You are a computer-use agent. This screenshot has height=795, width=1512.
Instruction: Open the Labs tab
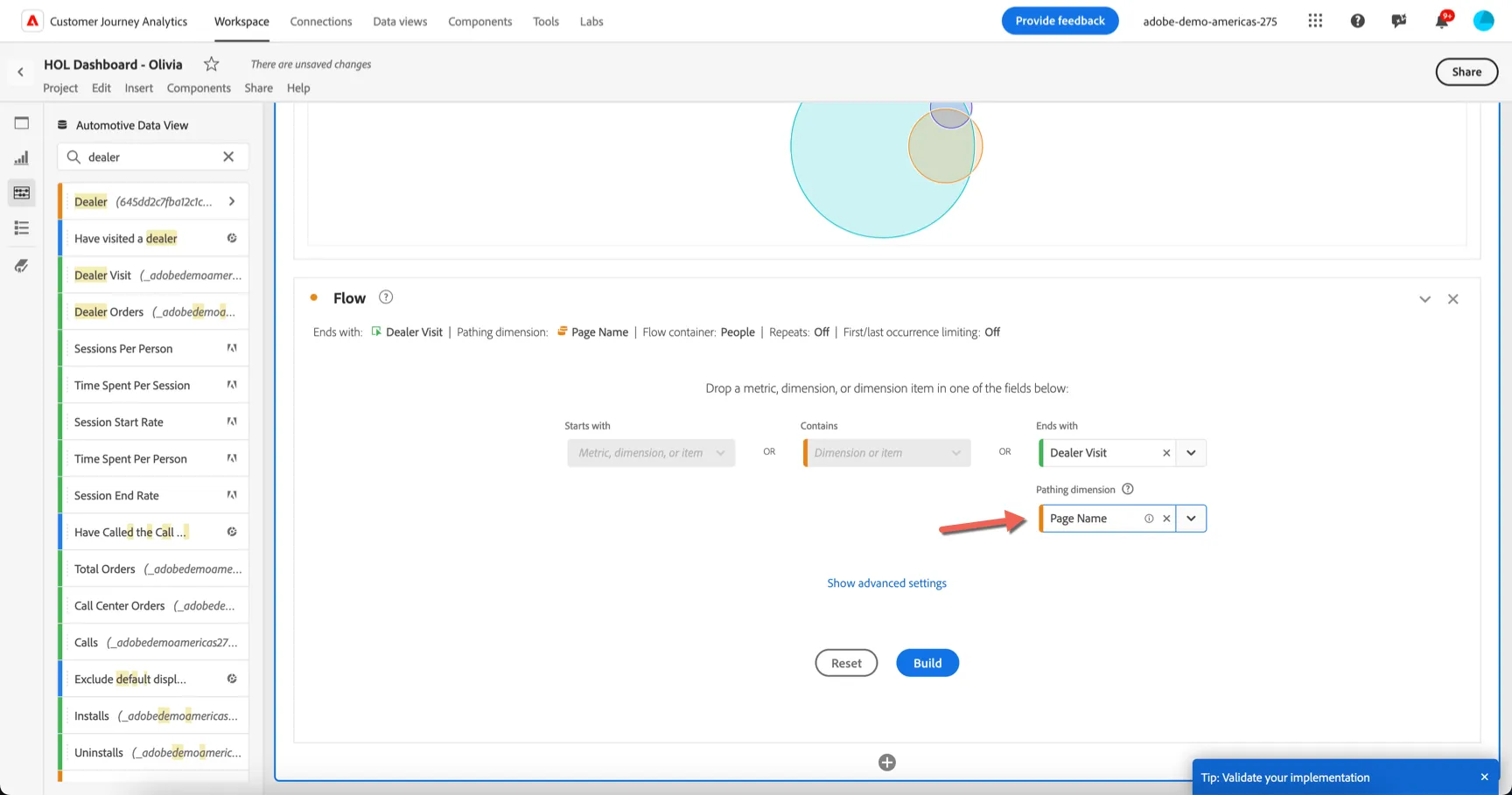591,21
